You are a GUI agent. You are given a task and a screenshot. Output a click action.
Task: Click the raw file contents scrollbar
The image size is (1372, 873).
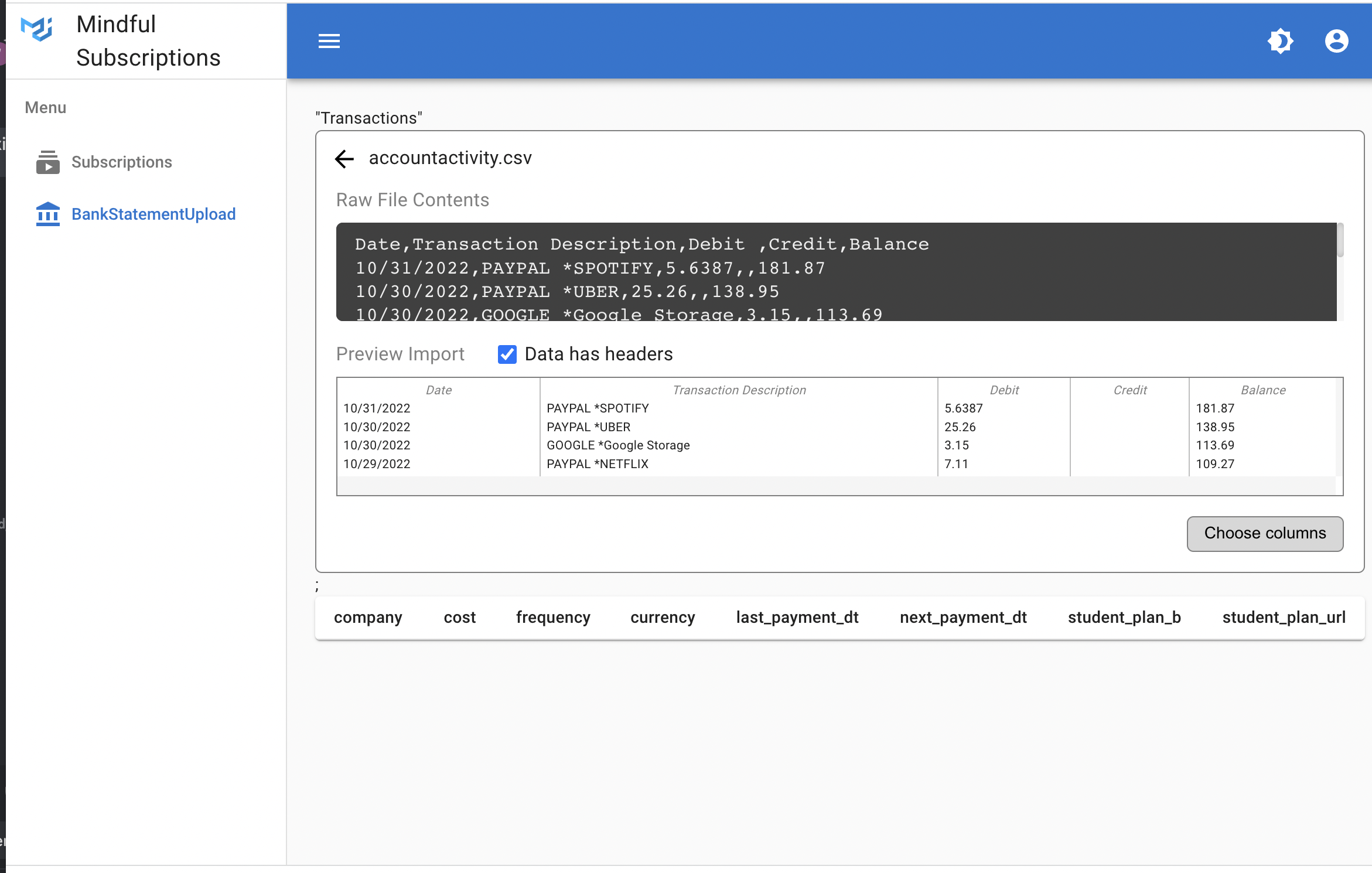[x=1340, y=240]
